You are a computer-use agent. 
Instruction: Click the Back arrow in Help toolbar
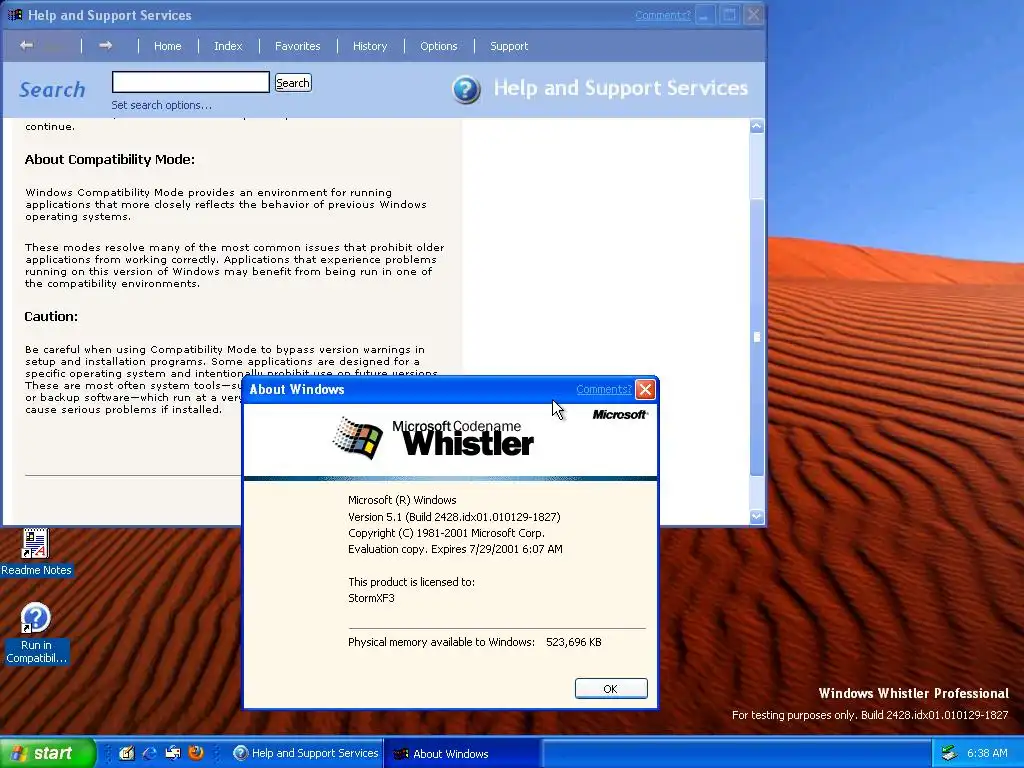click(27, 45)
